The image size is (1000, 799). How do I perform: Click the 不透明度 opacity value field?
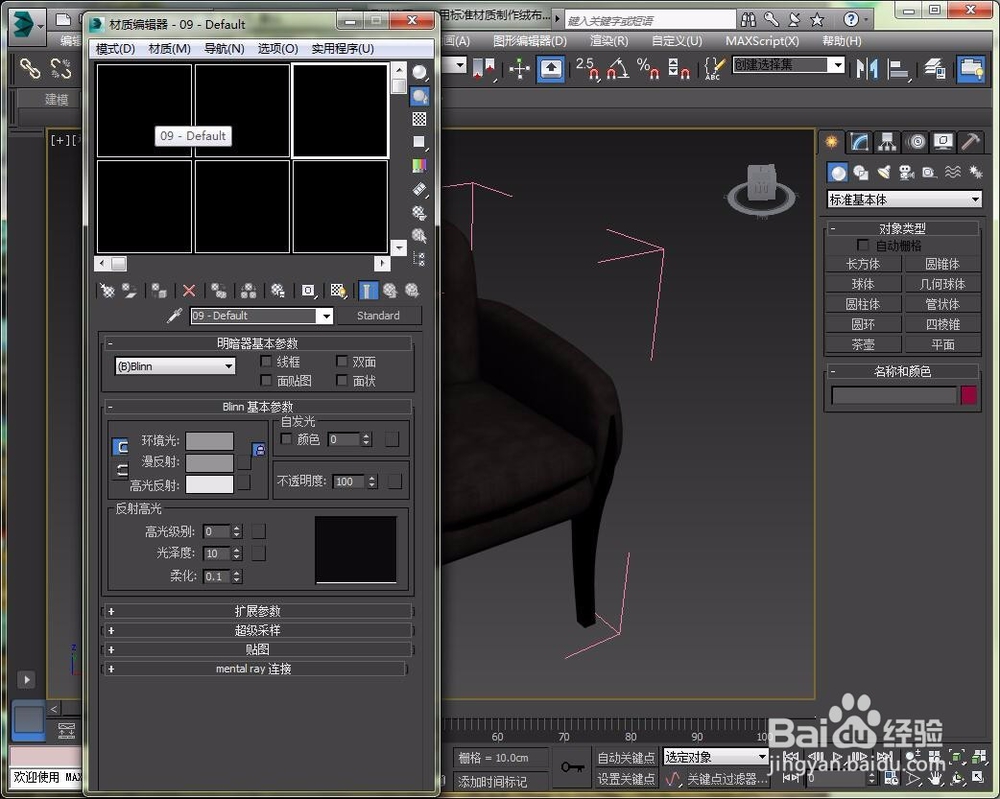pyautogui.click(x=349, y=481)
